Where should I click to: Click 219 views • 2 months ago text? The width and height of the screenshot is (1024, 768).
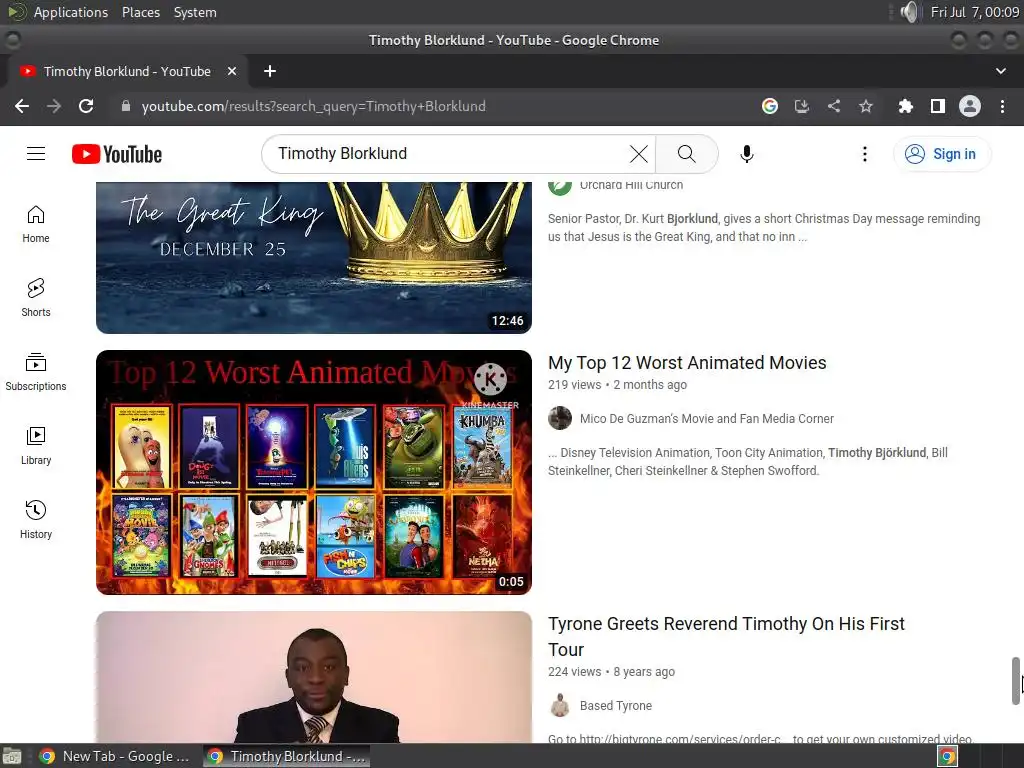click(x=617, y=385)
